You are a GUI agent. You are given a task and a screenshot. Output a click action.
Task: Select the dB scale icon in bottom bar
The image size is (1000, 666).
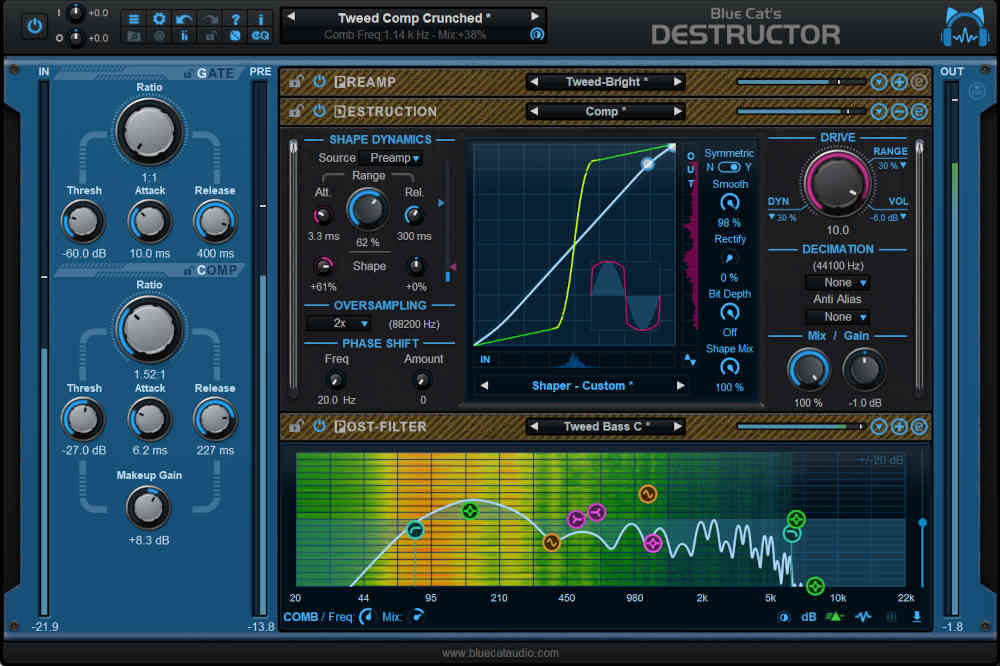point(808,617)
